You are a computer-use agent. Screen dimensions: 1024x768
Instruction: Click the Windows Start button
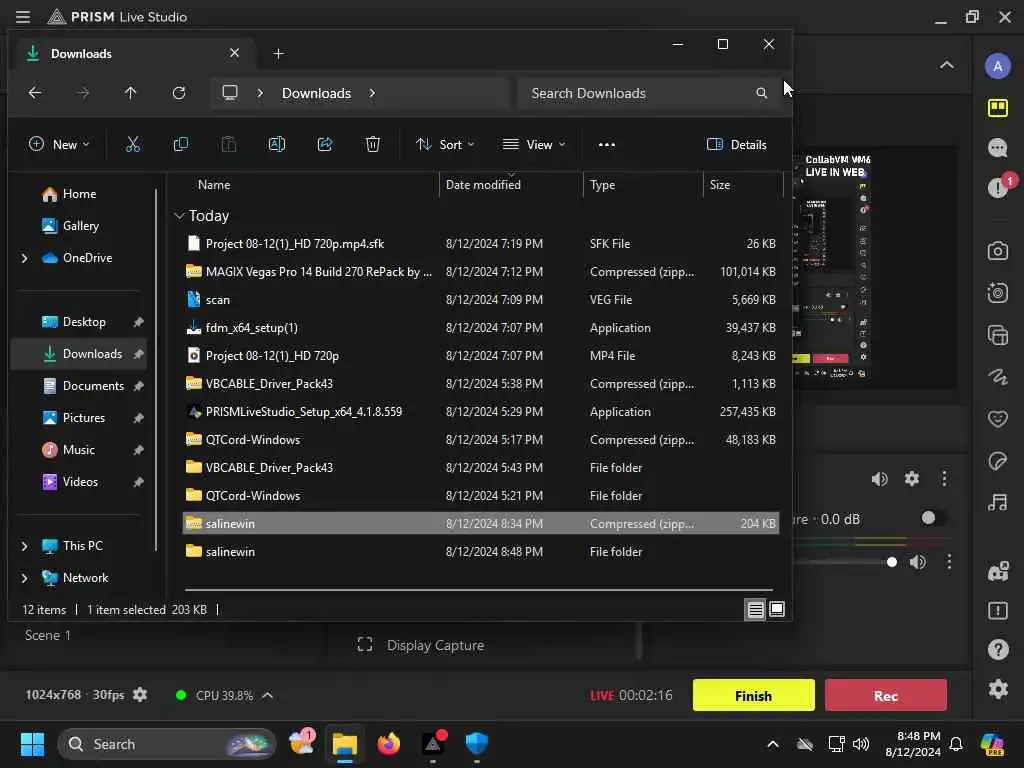pos(32,744)
